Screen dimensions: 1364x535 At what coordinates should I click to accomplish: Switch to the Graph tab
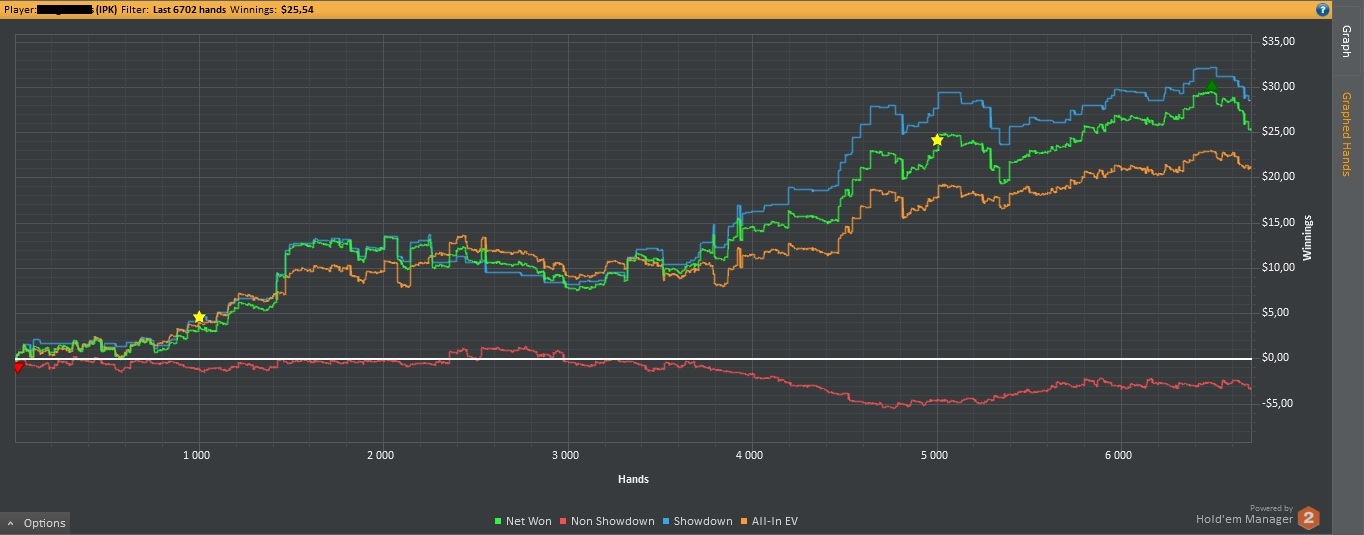1345,42
